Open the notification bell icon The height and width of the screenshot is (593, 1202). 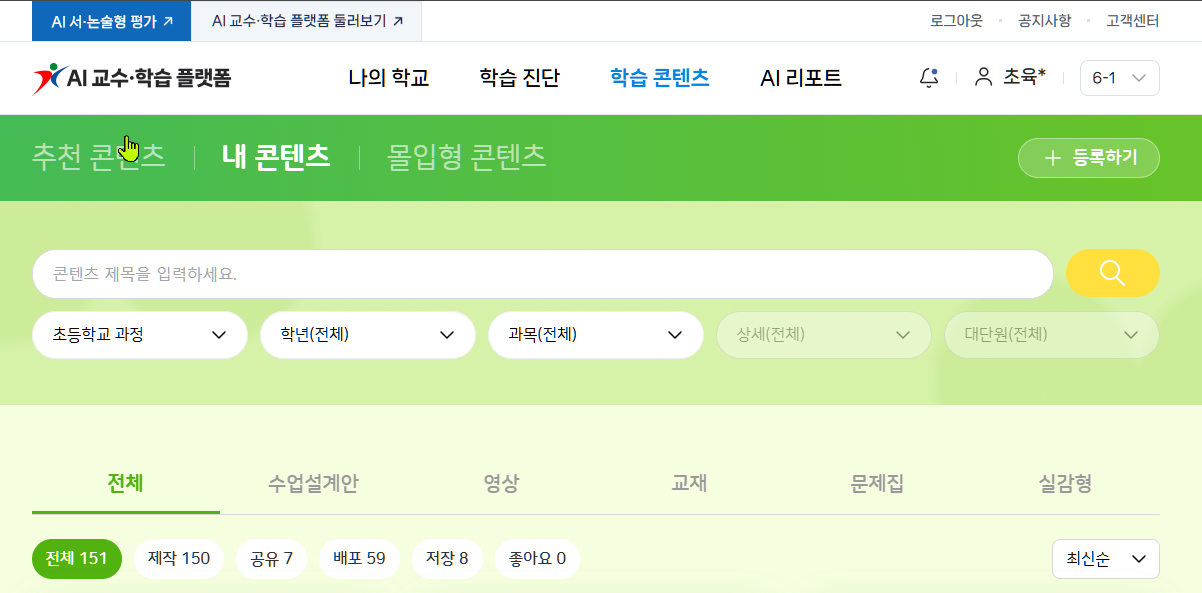pos(929,78)
